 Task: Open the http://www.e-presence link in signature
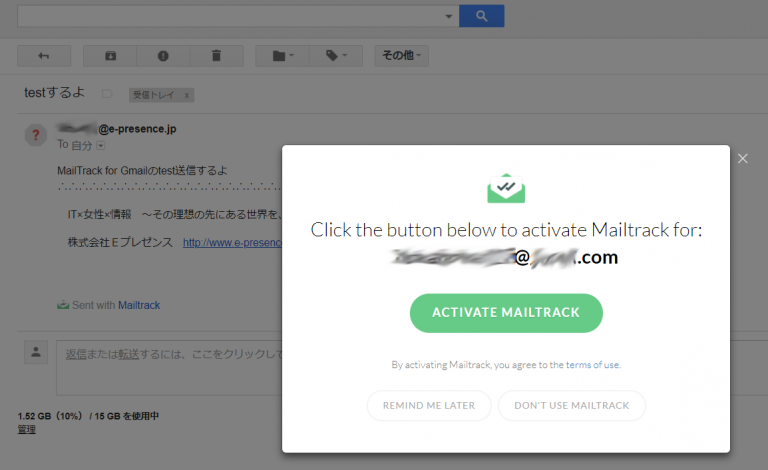(x=232, y=242)
